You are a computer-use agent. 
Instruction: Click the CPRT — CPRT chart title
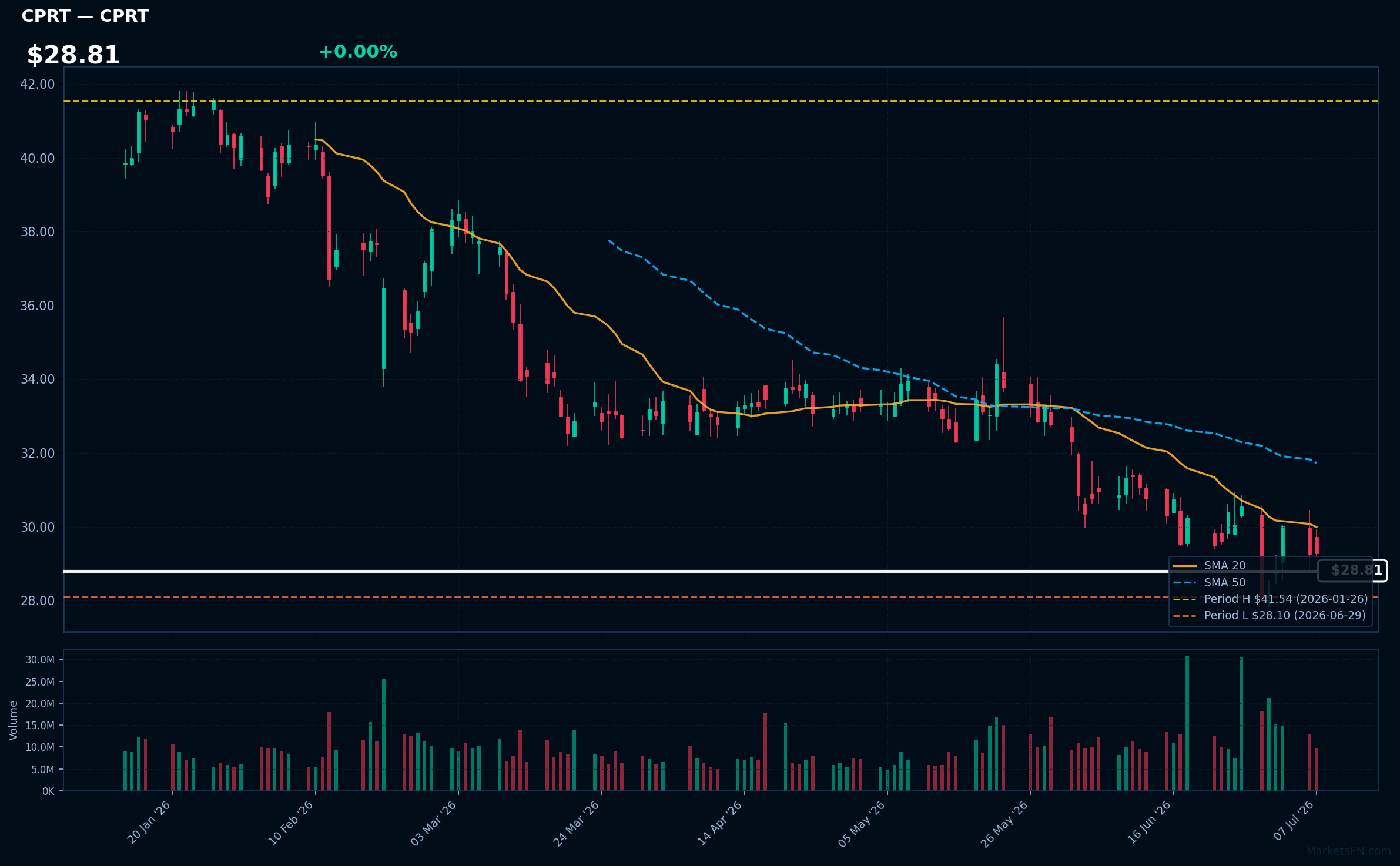[x=85, y=16]
